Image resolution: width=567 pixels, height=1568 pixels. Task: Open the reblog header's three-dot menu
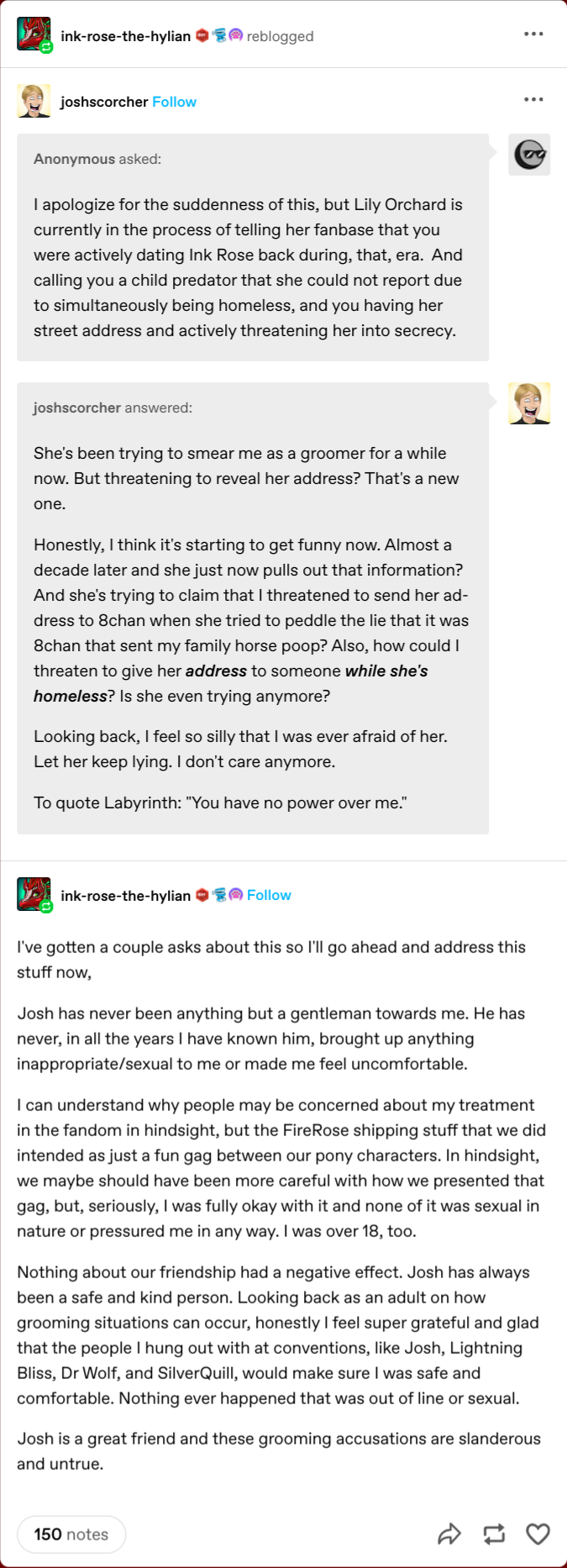click(533, 34)
